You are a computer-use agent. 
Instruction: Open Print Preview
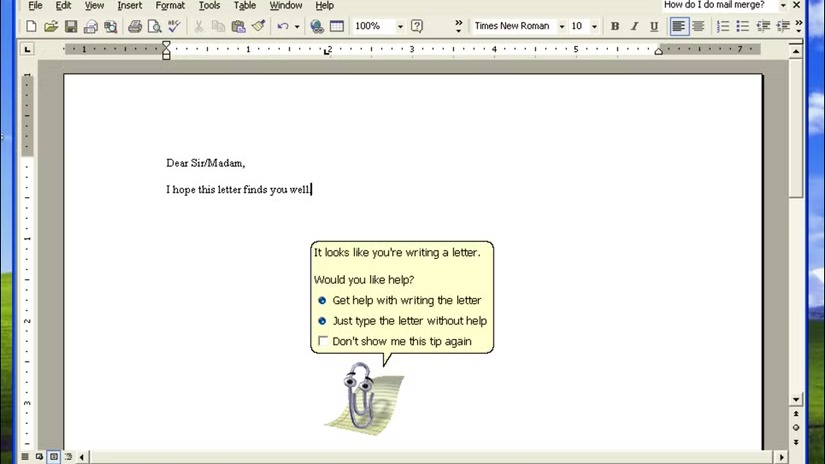pos(155,26)
